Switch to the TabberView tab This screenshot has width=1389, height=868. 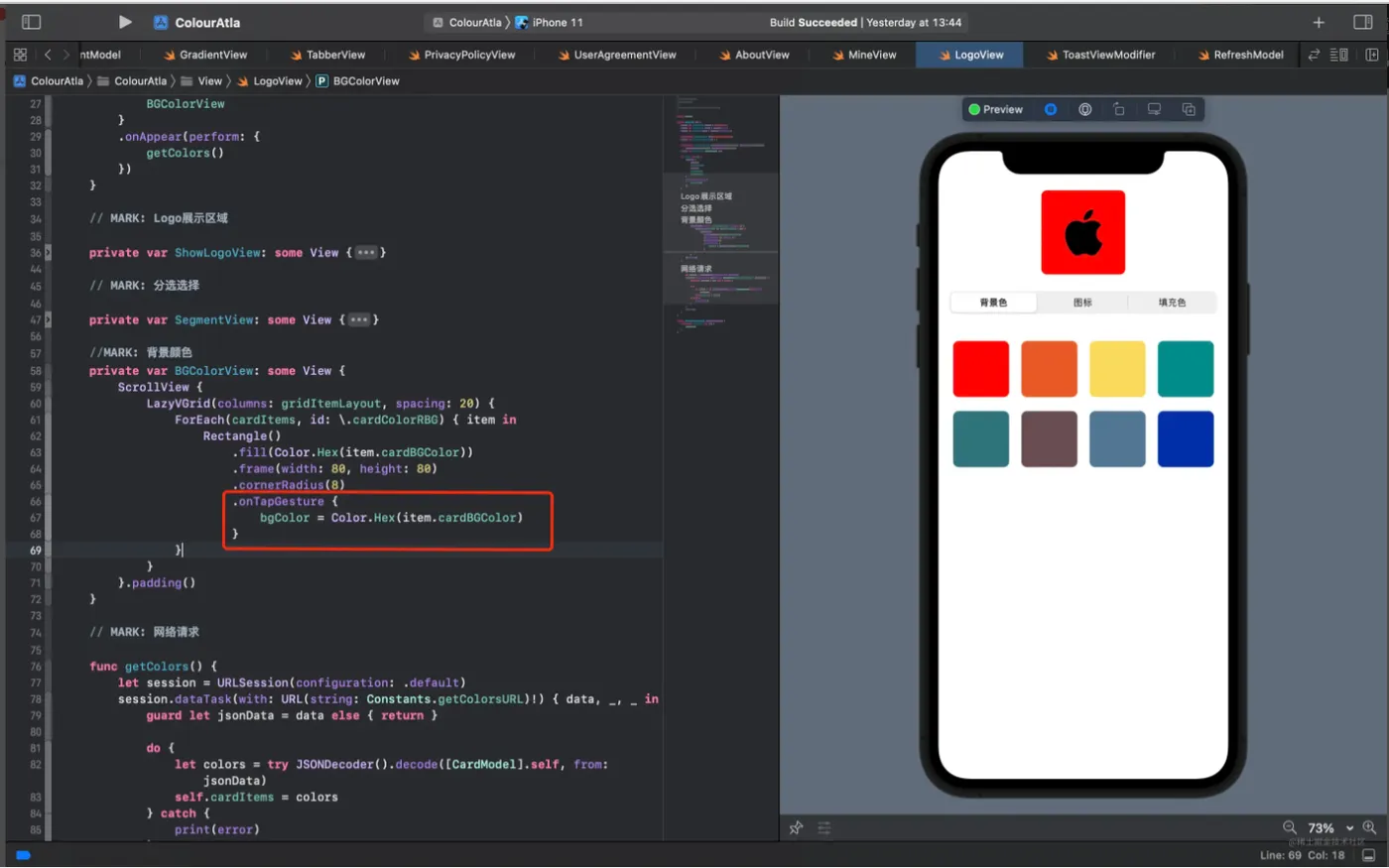point(328,55)
